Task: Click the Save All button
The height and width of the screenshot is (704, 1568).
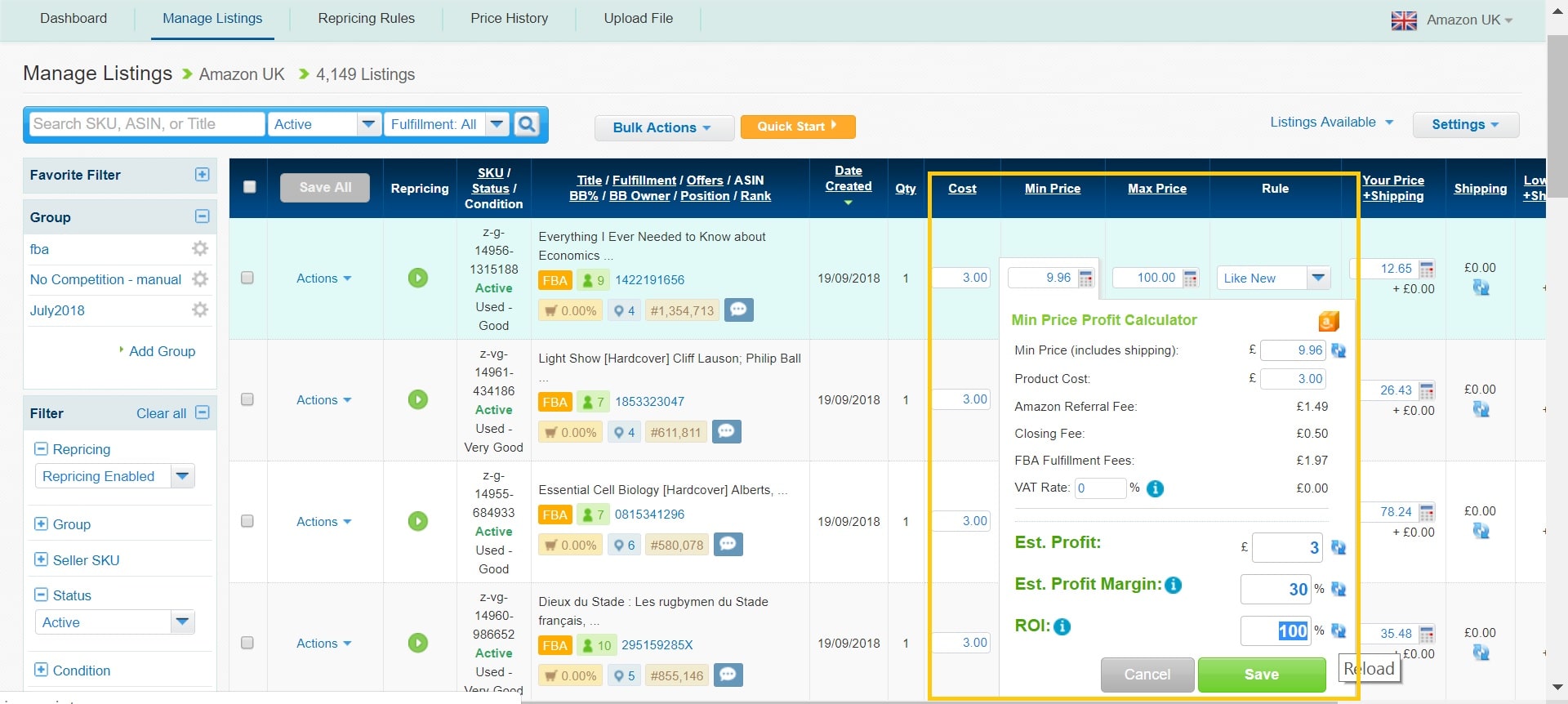Action: tap(325, 188)
